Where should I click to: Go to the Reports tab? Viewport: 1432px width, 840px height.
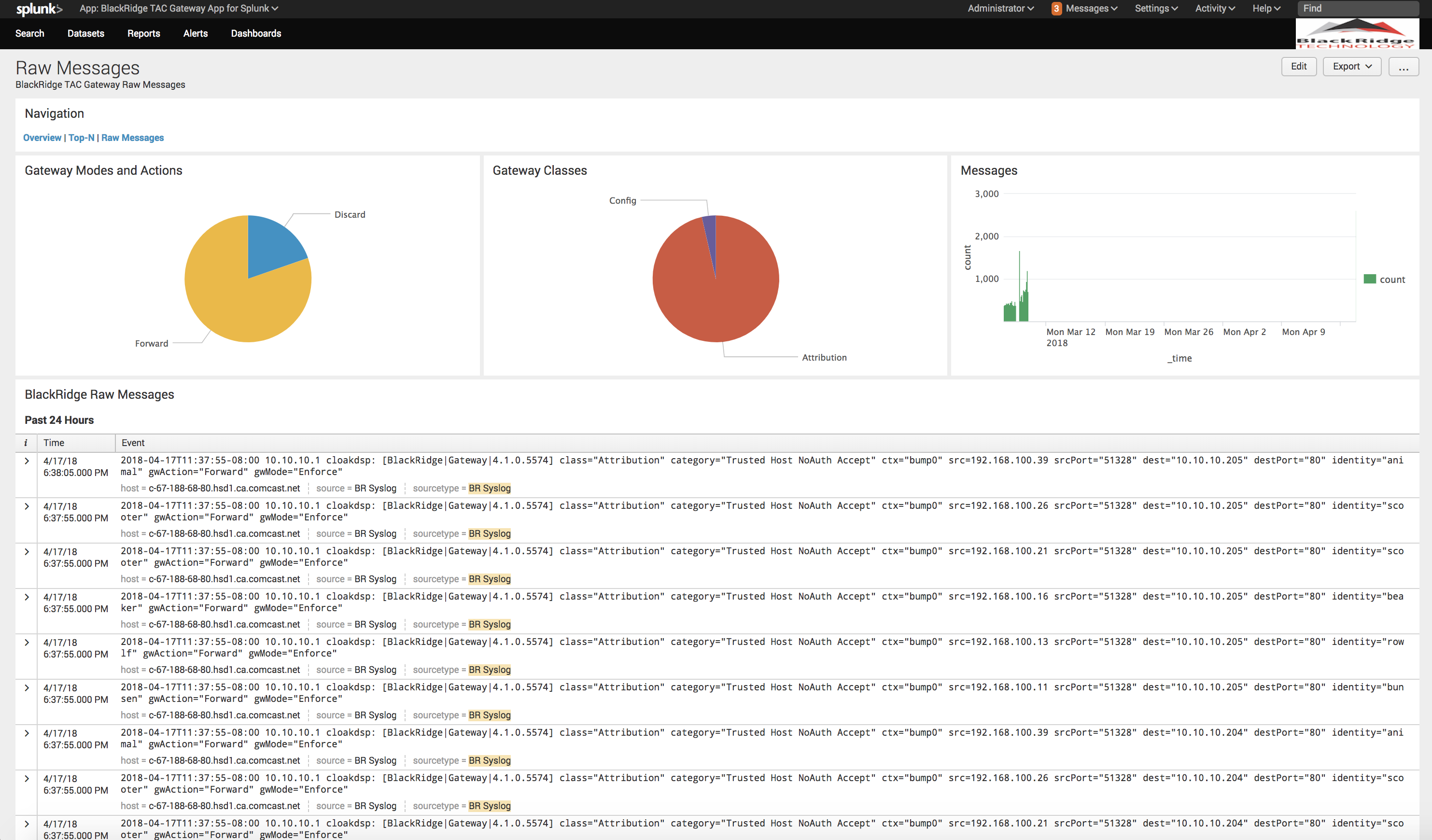click(143, 33)
